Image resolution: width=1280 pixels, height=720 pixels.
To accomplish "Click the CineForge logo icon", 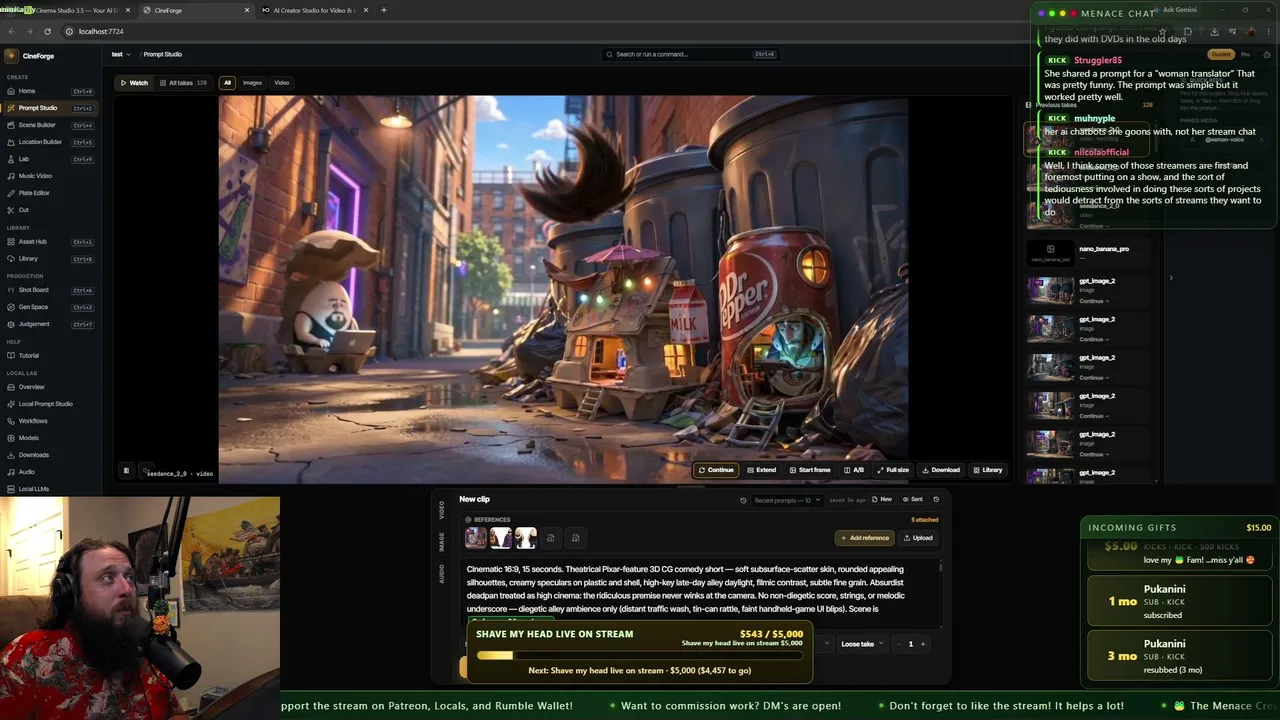I will click(11, 56).
